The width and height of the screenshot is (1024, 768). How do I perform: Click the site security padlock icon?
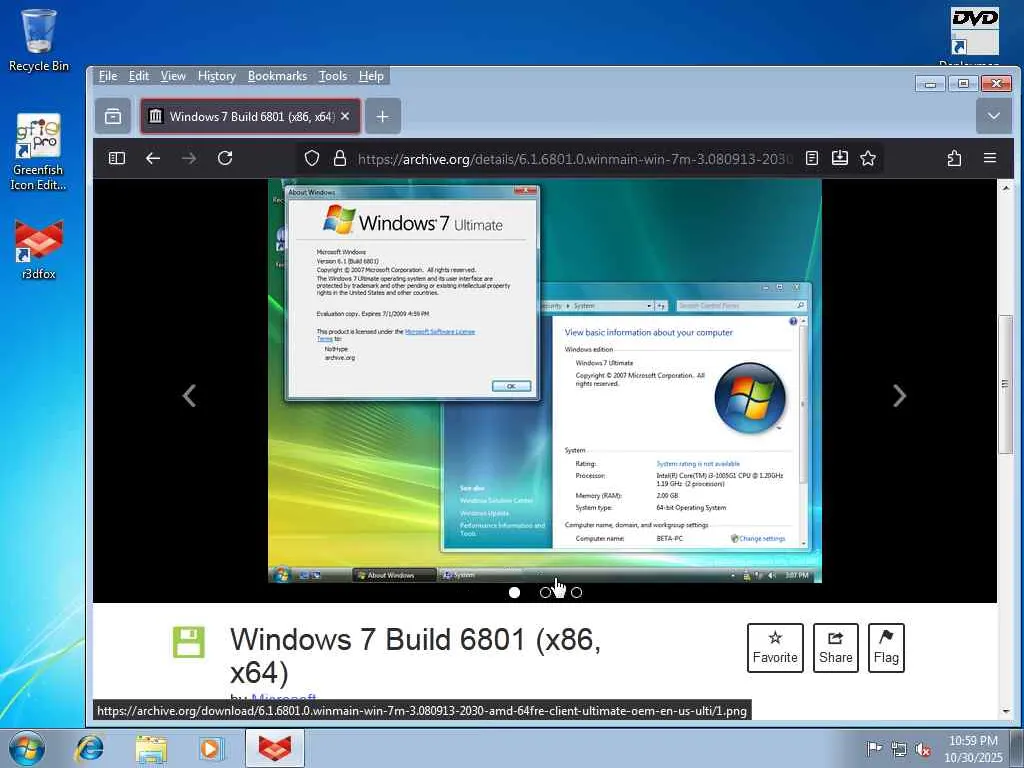[x=340, y=158]
